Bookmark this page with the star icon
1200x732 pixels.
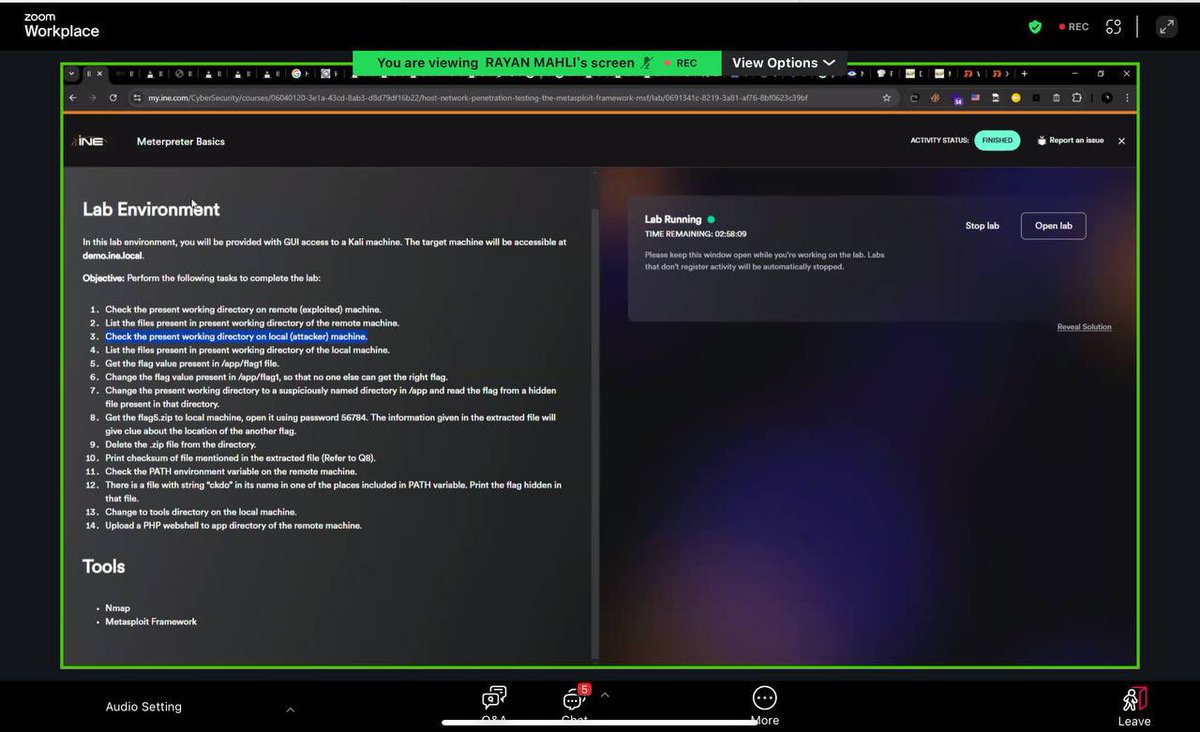(886, 98)
